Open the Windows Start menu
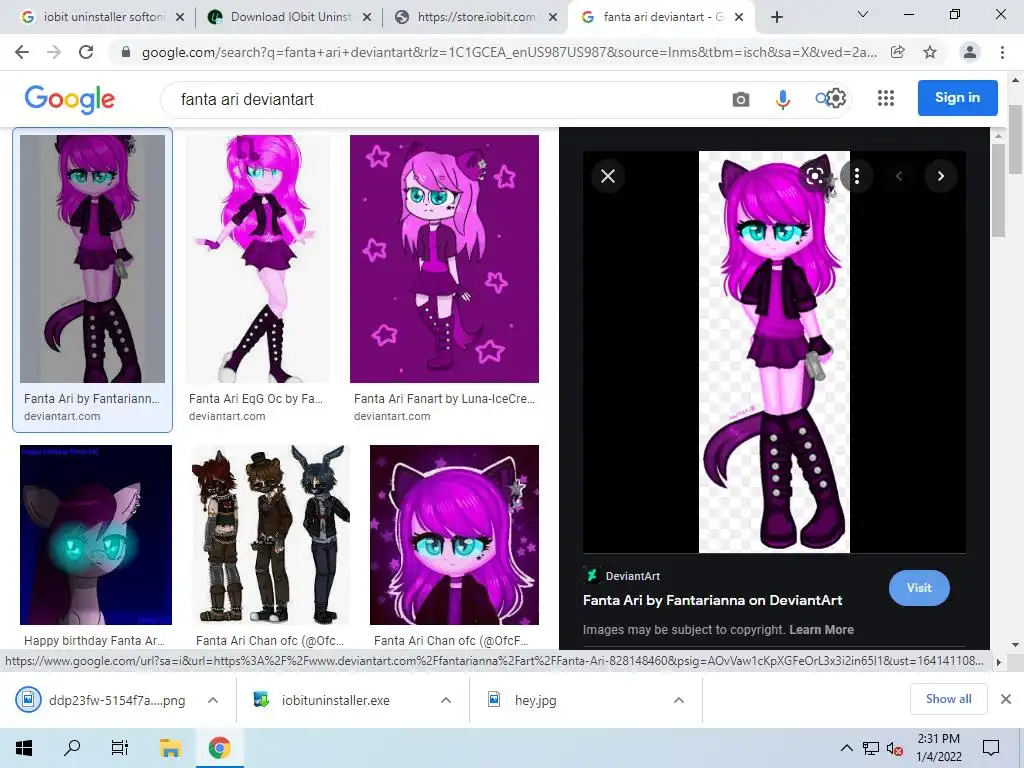The width and height of the screenshot is (1024, 768). pos(24,748)
